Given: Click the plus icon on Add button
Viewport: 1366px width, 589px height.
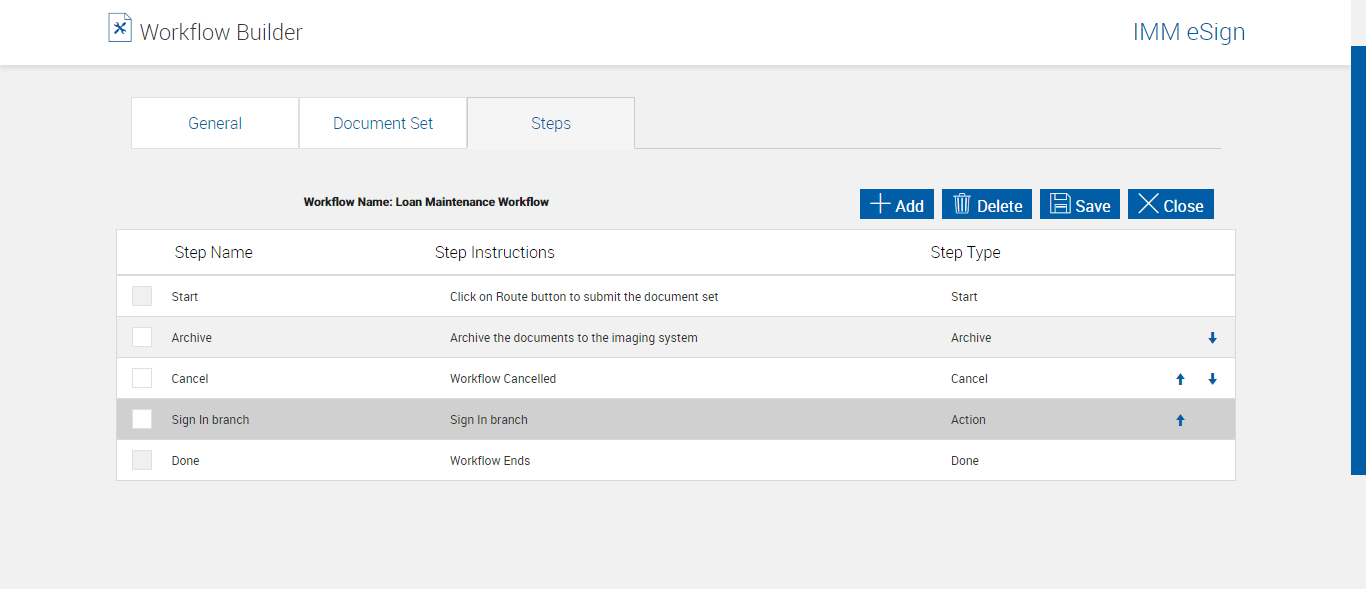Looking at the screenshot, I should pyautogui.click(x=880, y=204).
